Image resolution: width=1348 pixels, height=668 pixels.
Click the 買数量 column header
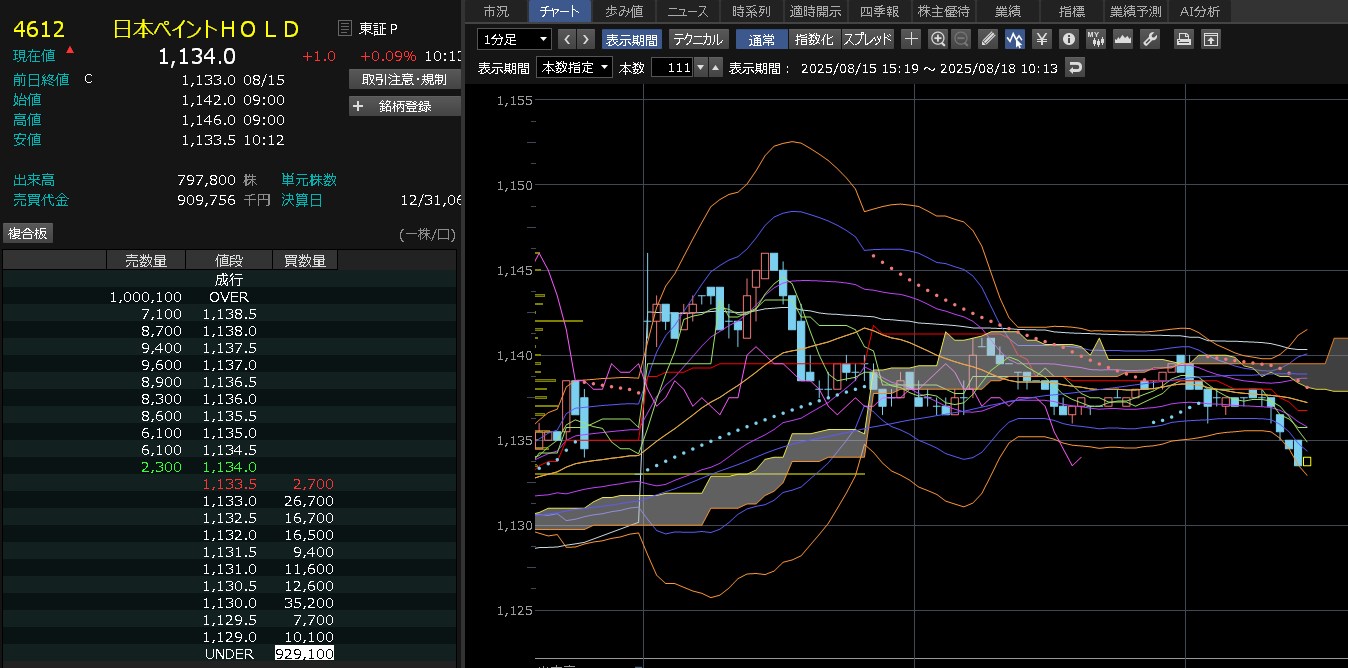[x=305, y=261]
